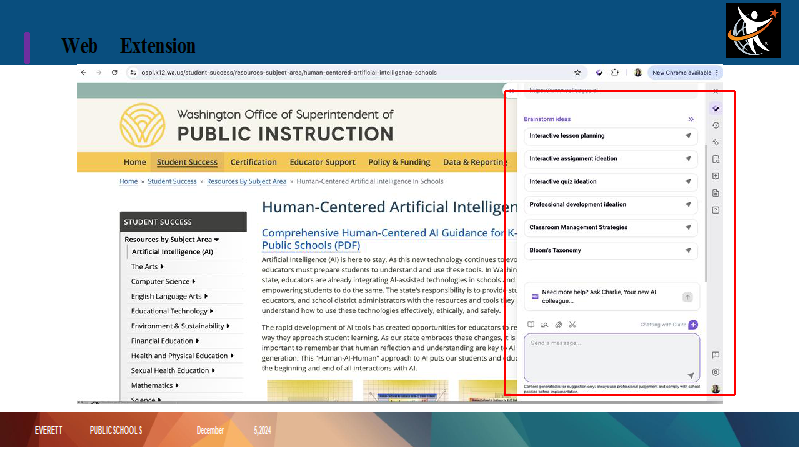800x450 pixels.
Task: Open the settings gear in extension sidebar
Action: tap(716, 372)
